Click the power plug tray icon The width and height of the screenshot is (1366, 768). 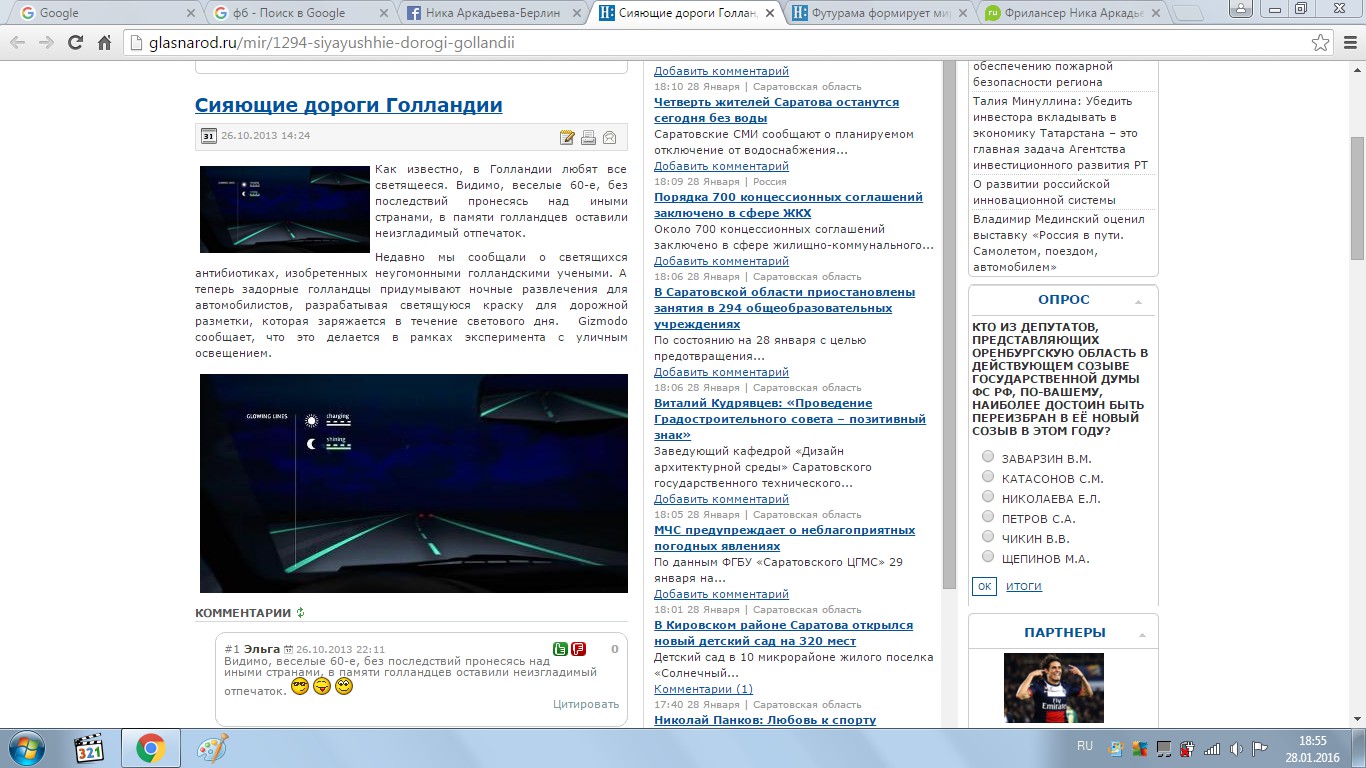click(x=1188, y=748)
